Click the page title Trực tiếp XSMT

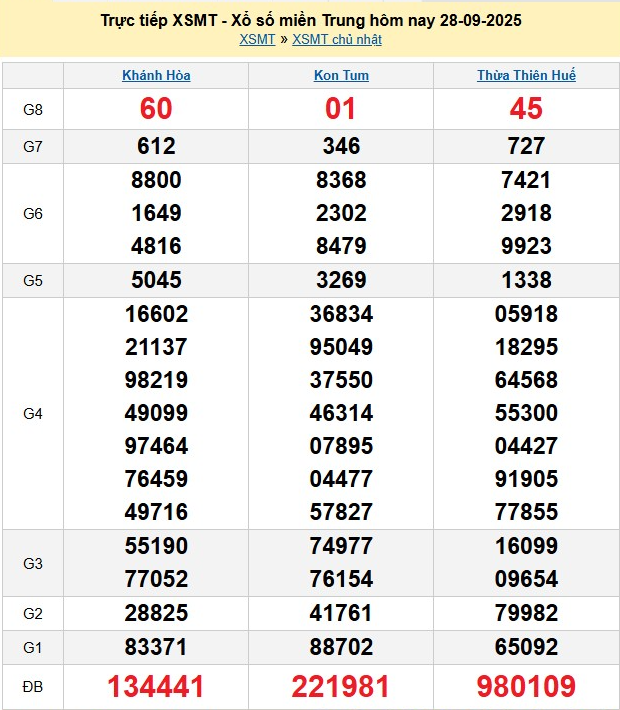coord(311,20)
